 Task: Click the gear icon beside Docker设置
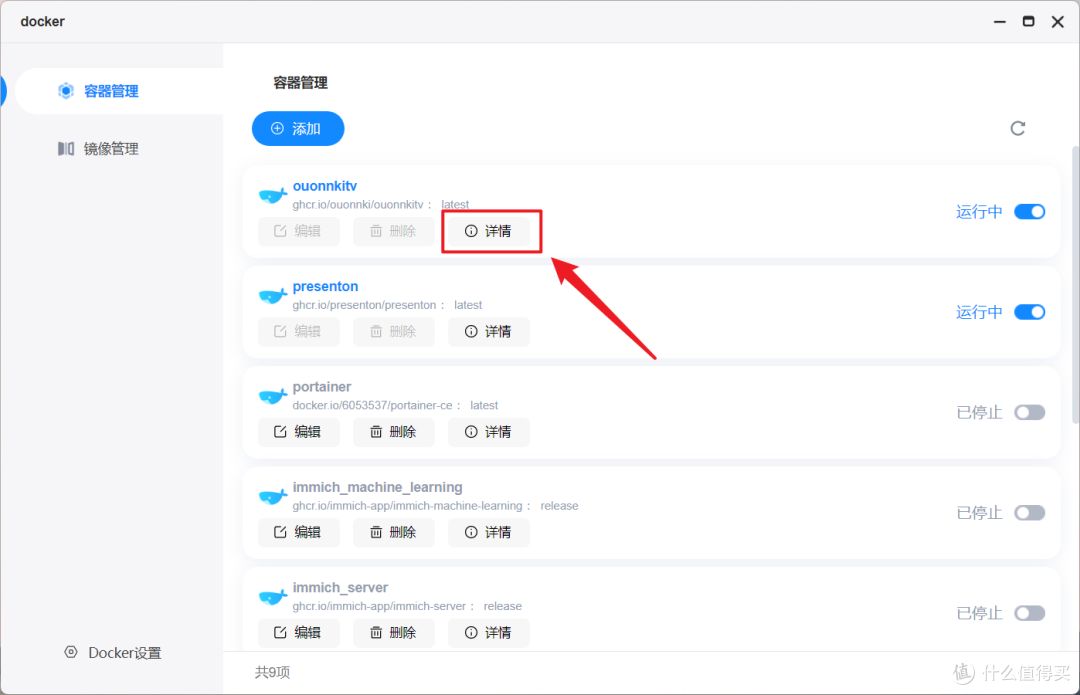[71, 652]
